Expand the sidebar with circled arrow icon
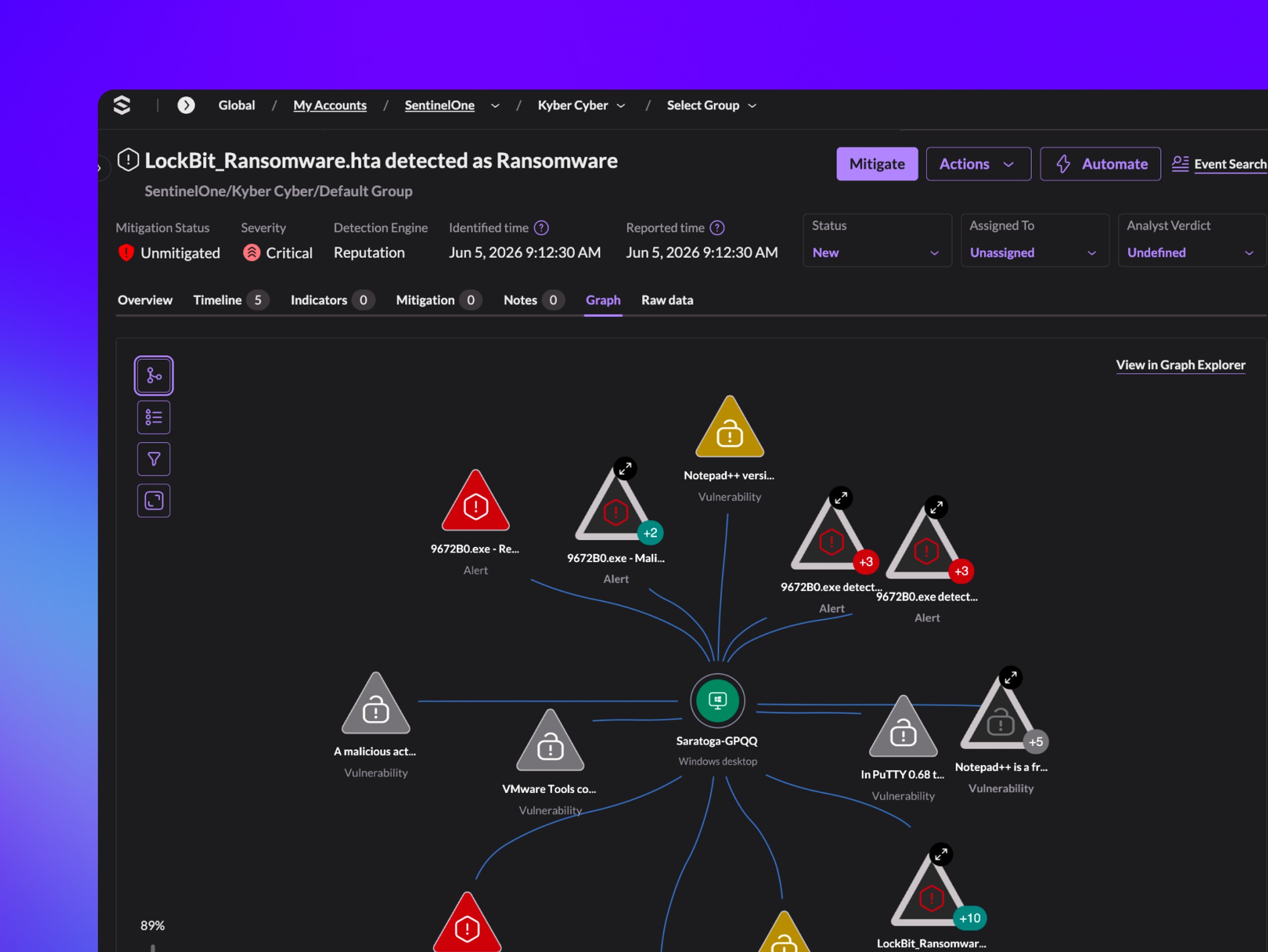 [x=186, y=106]
